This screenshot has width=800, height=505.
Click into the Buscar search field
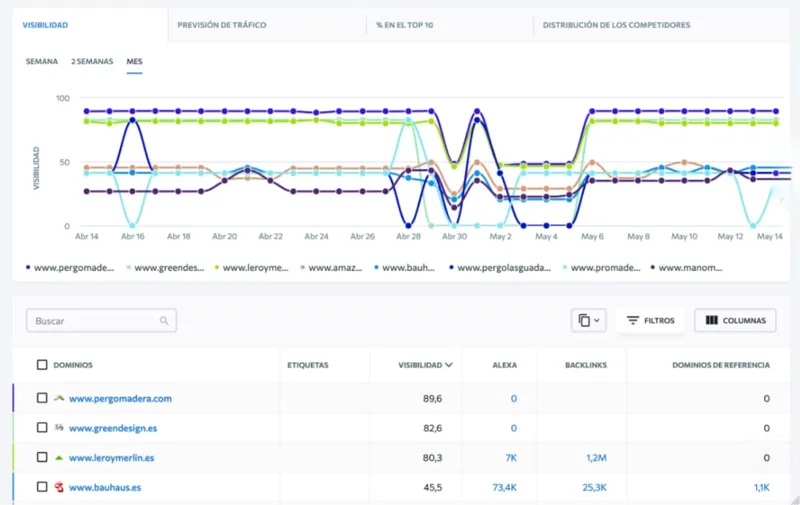[x=93, y=321]
